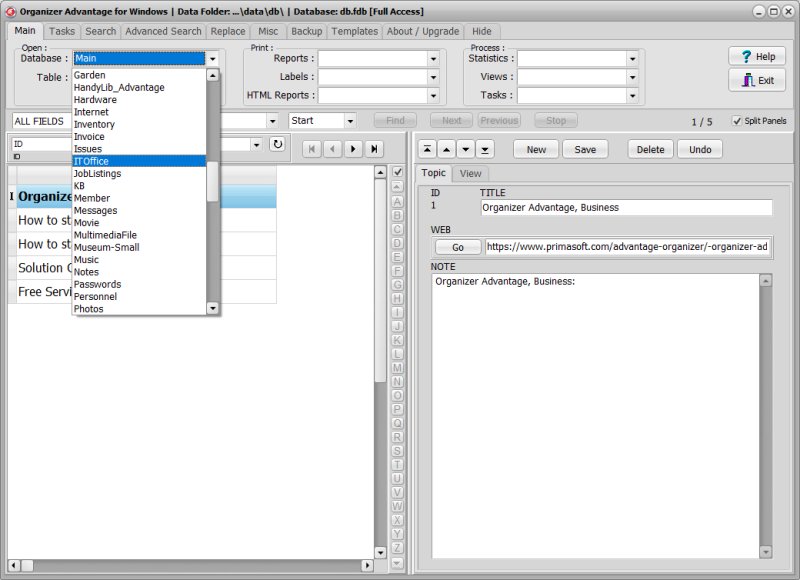Open the ID sort field dropdown arrow
Image resolution: width=800 pixels, height=580 pixels.
(256, 144)
